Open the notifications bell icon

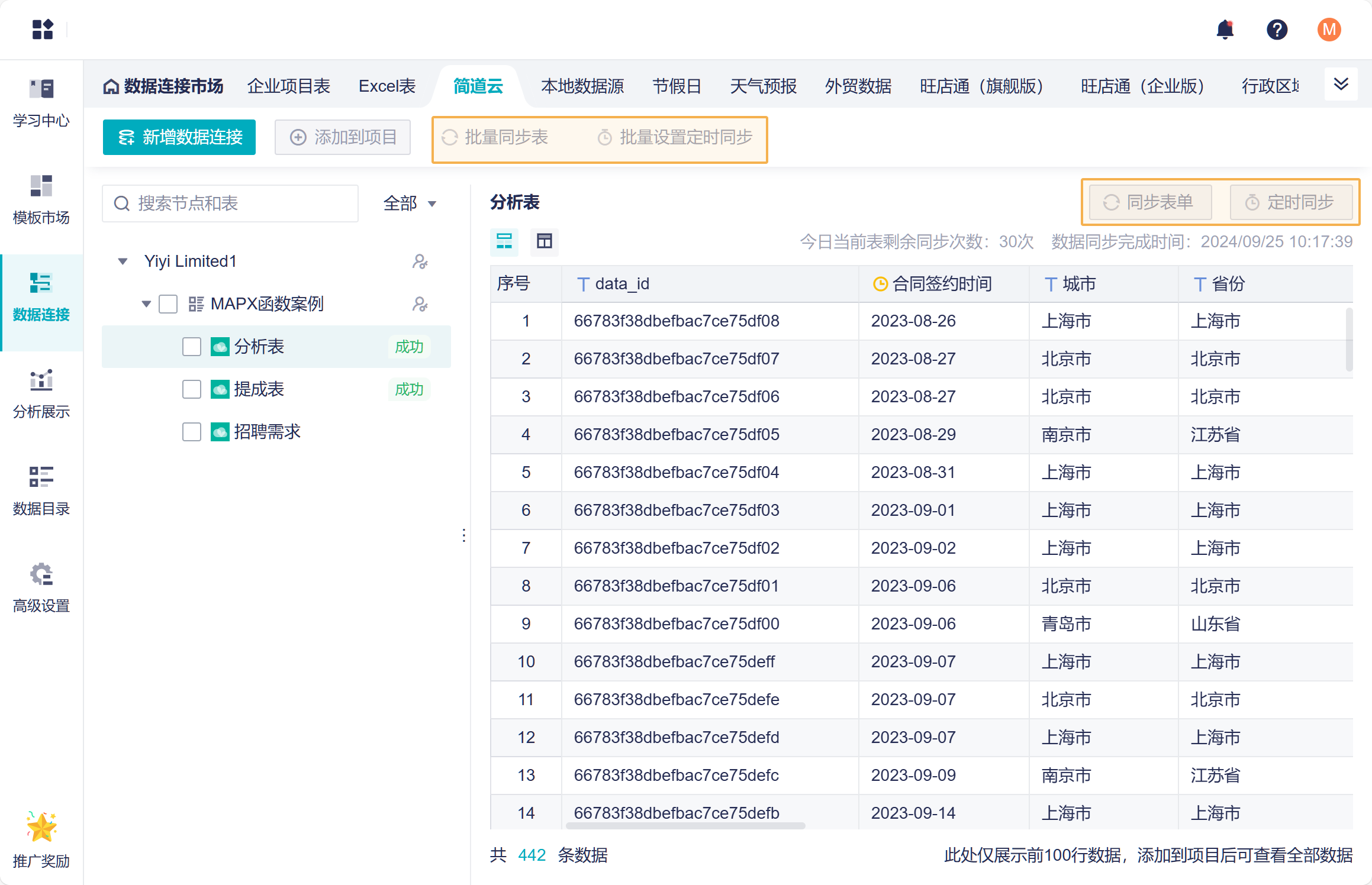tap(1225, 30)
